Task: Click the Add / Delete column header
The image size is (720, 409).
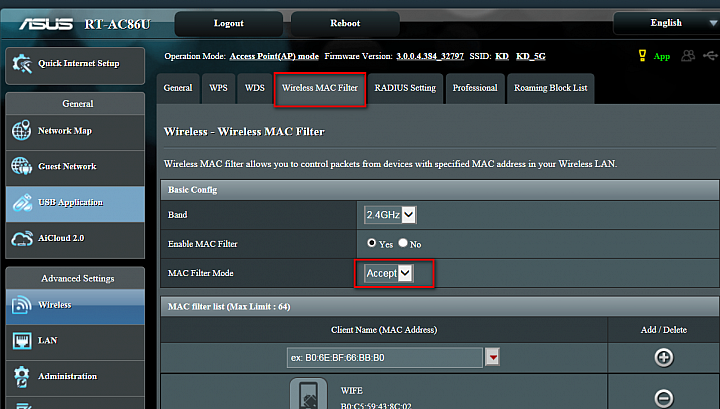Action: (x=664, y=330)
